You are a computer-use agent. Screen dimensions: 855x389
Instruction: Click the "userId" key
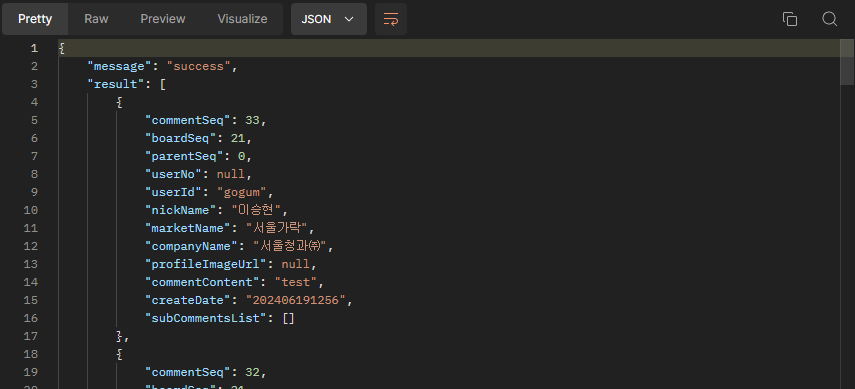click(x=173, y=192)
